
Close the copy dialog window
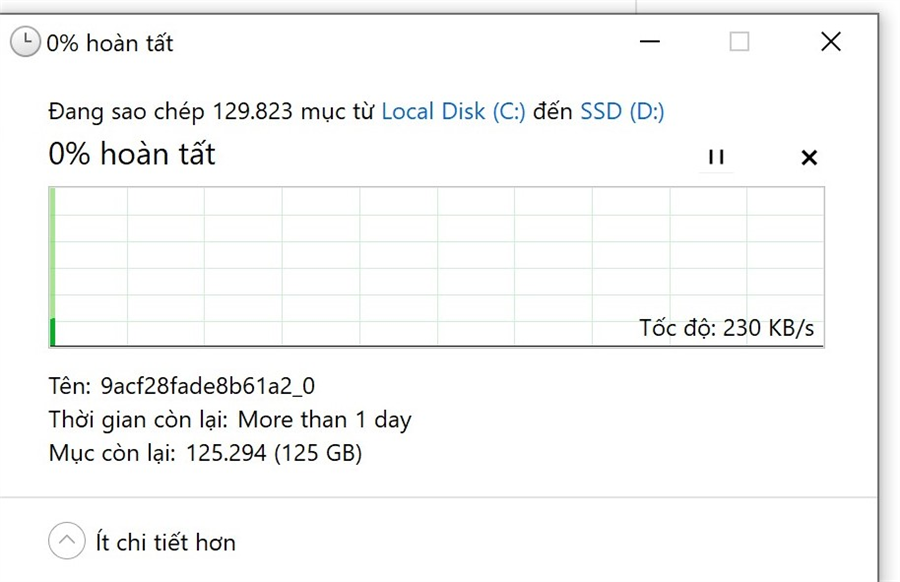tap(830, 42)
